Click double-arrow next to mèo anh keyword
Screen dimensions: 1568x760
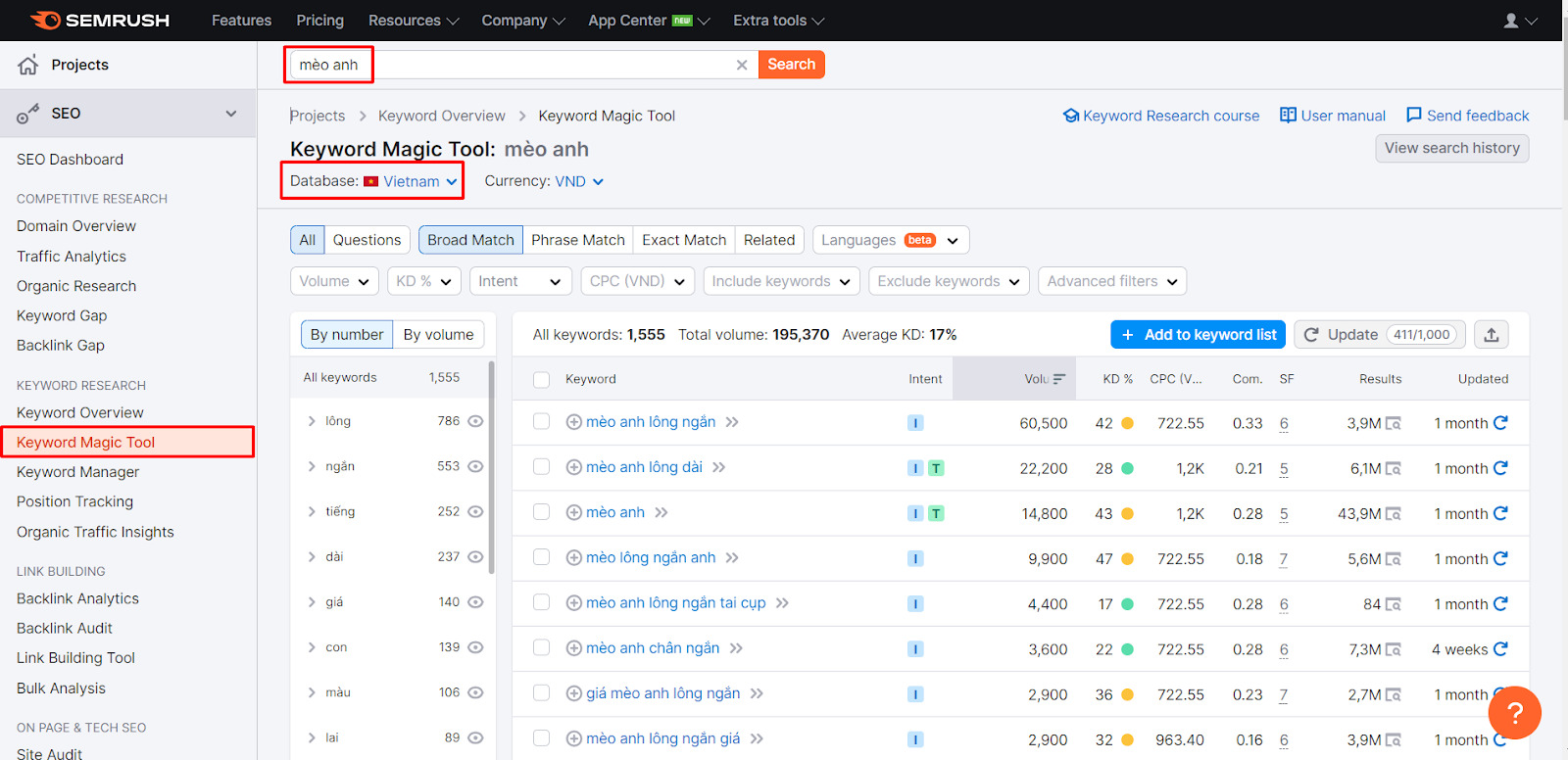(x=661, y=512)
